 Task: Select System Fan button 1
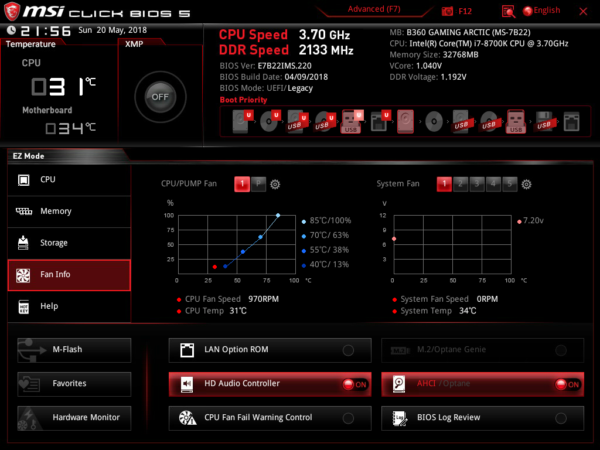click(x=444, y=184)
